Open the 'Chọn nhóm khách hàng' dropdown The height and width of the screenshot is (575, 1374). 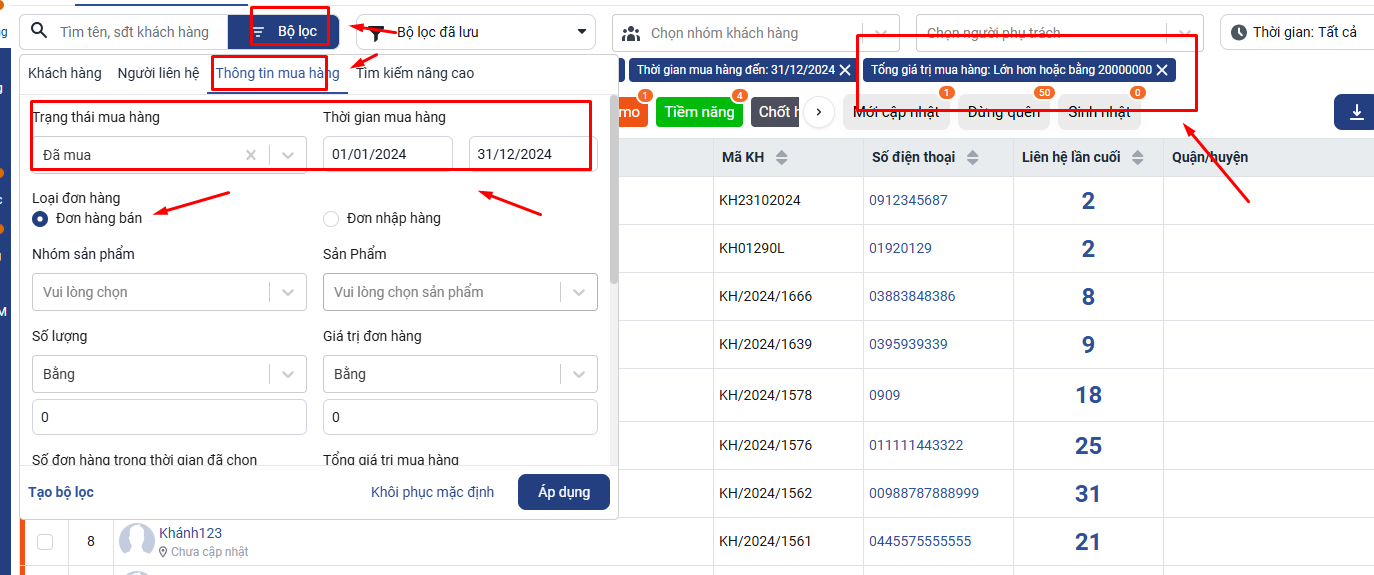click(755, 33)
